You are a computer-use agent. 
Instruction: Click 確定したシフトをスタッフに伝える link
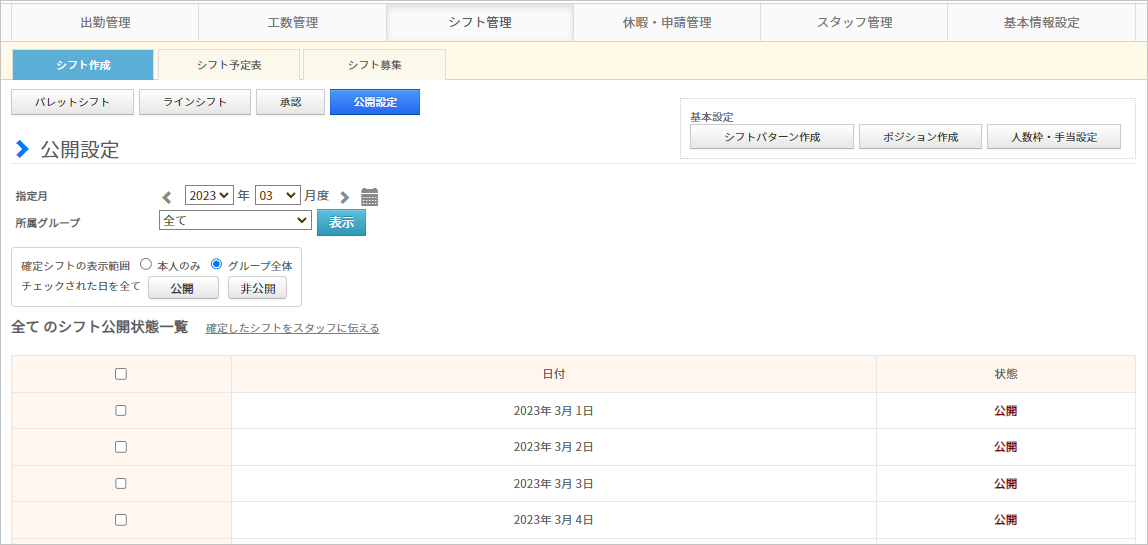(292, 328)
